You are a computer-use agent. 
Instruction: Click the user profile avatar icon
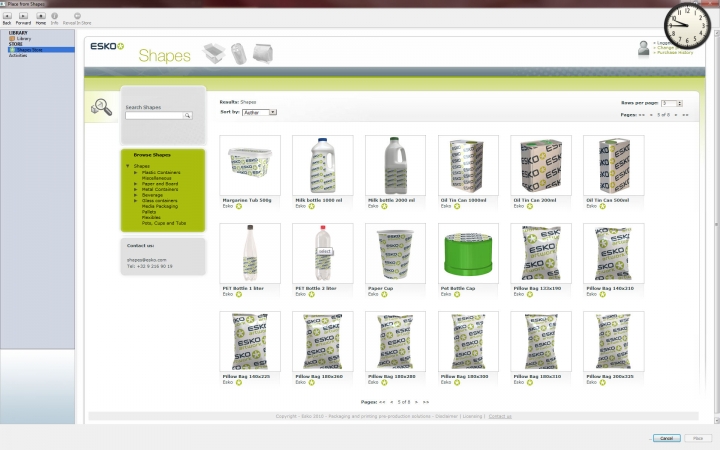tap(644, 48)
